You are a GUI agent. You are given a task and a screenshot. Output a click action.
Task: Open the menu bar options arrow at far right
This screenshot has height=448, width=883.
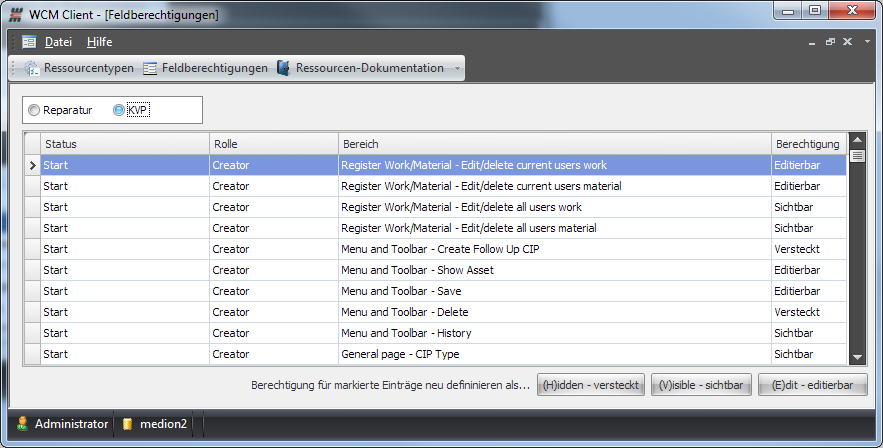pos(867,42)
